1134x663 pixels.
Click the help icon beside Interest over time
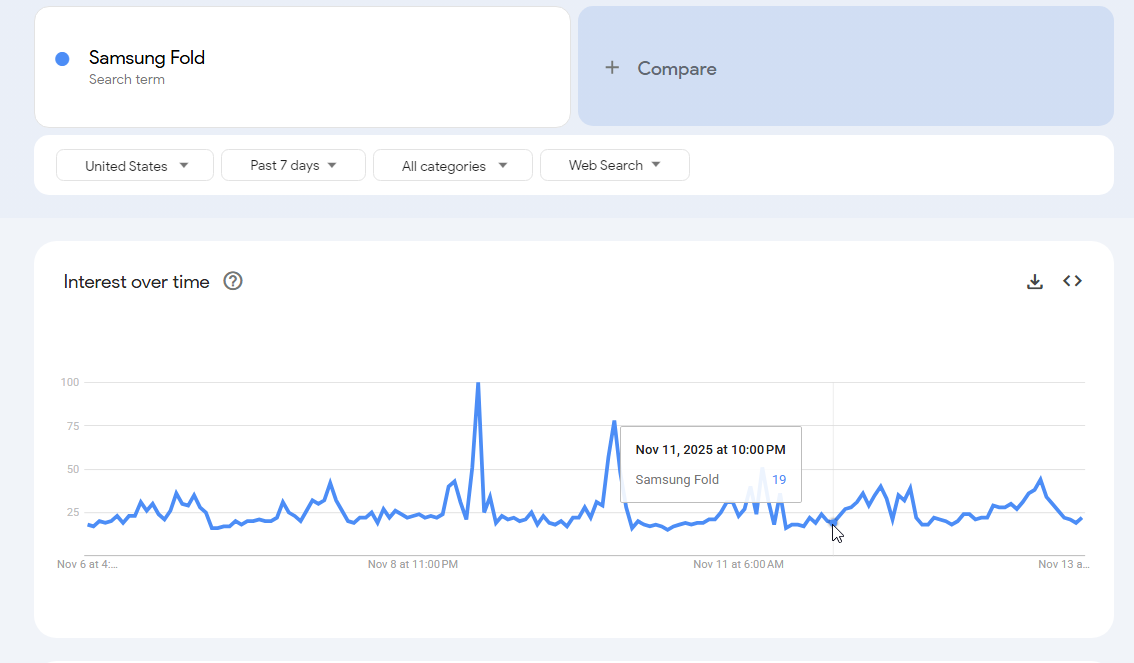tap(233, 281)
